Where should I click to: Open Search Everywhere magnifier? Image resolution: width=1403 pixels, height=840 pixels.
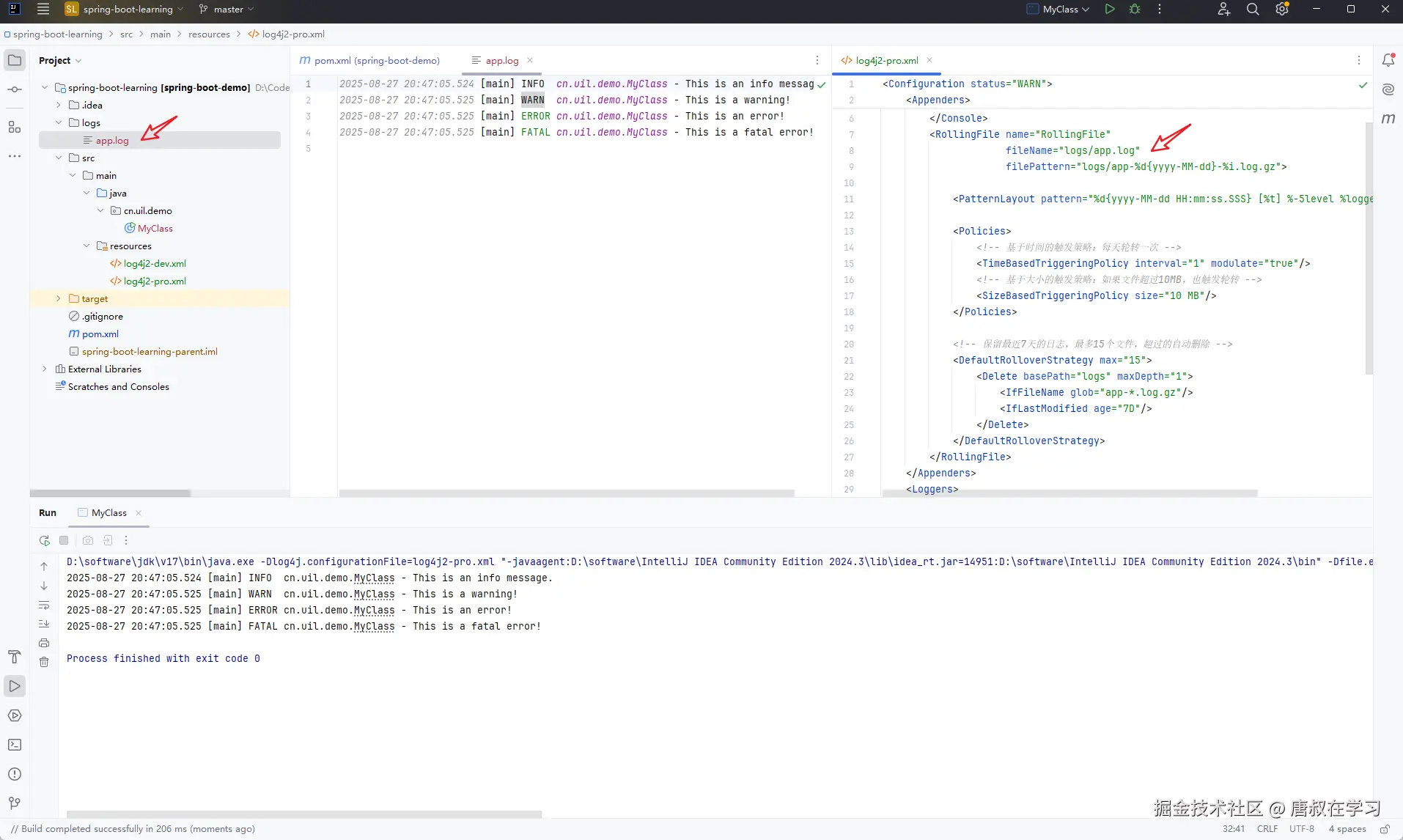(x=1253, y=10)
